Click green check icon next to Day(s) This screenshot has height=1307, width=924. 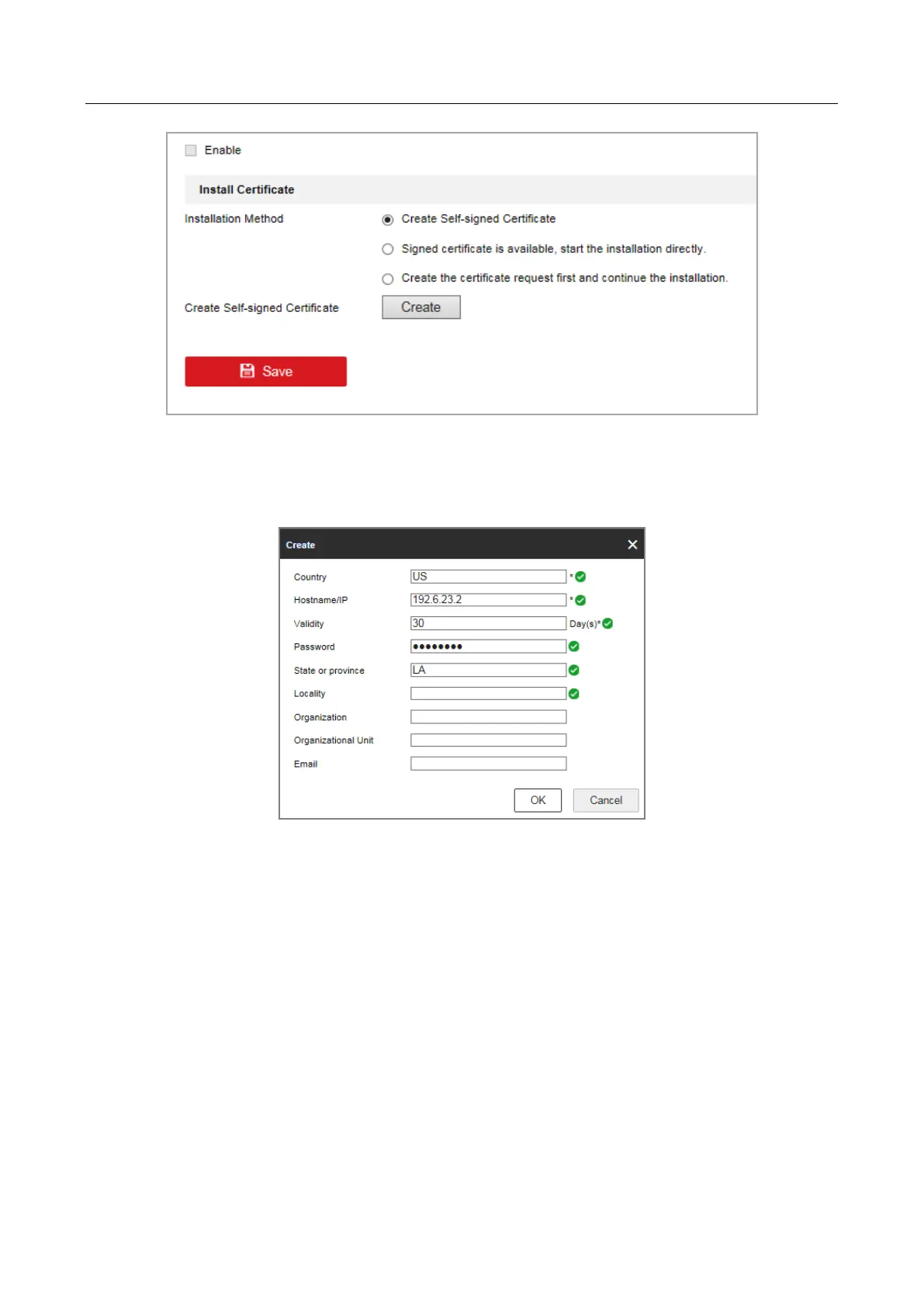click(607, 623)
